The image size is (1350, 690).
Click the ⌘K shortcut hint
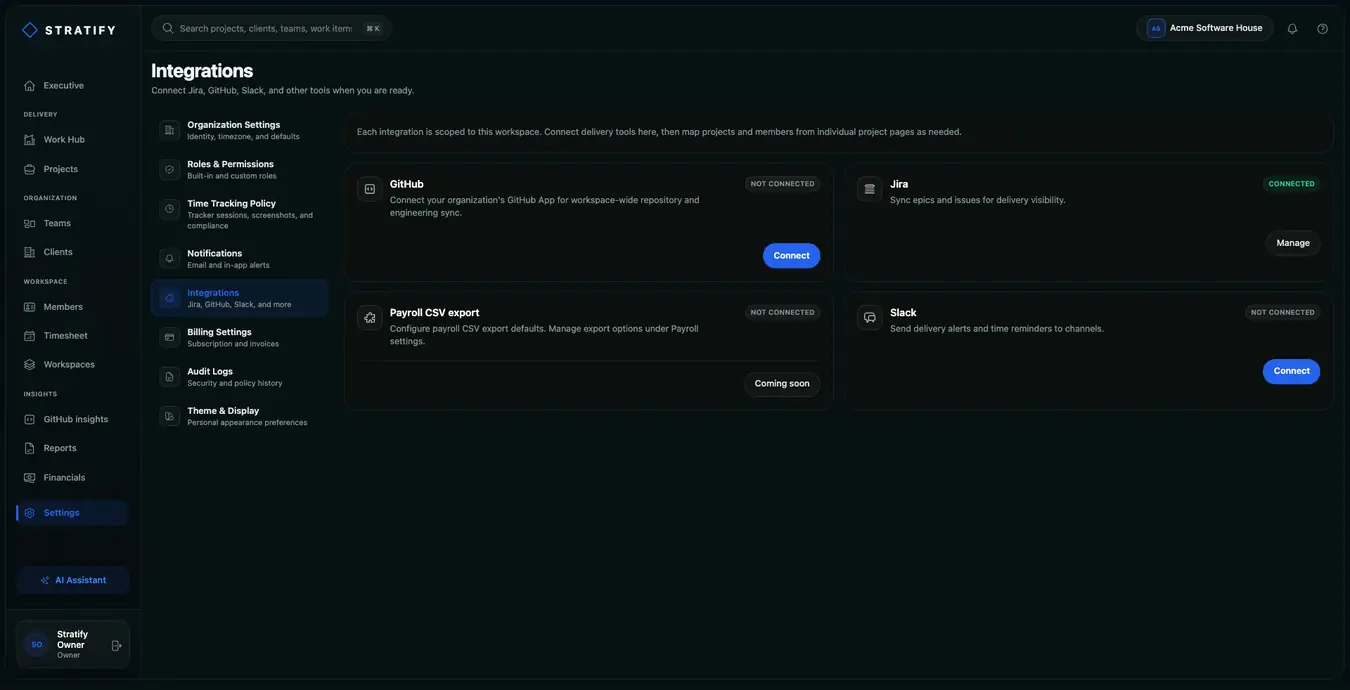pyautogui.click(x=373, y=29)
